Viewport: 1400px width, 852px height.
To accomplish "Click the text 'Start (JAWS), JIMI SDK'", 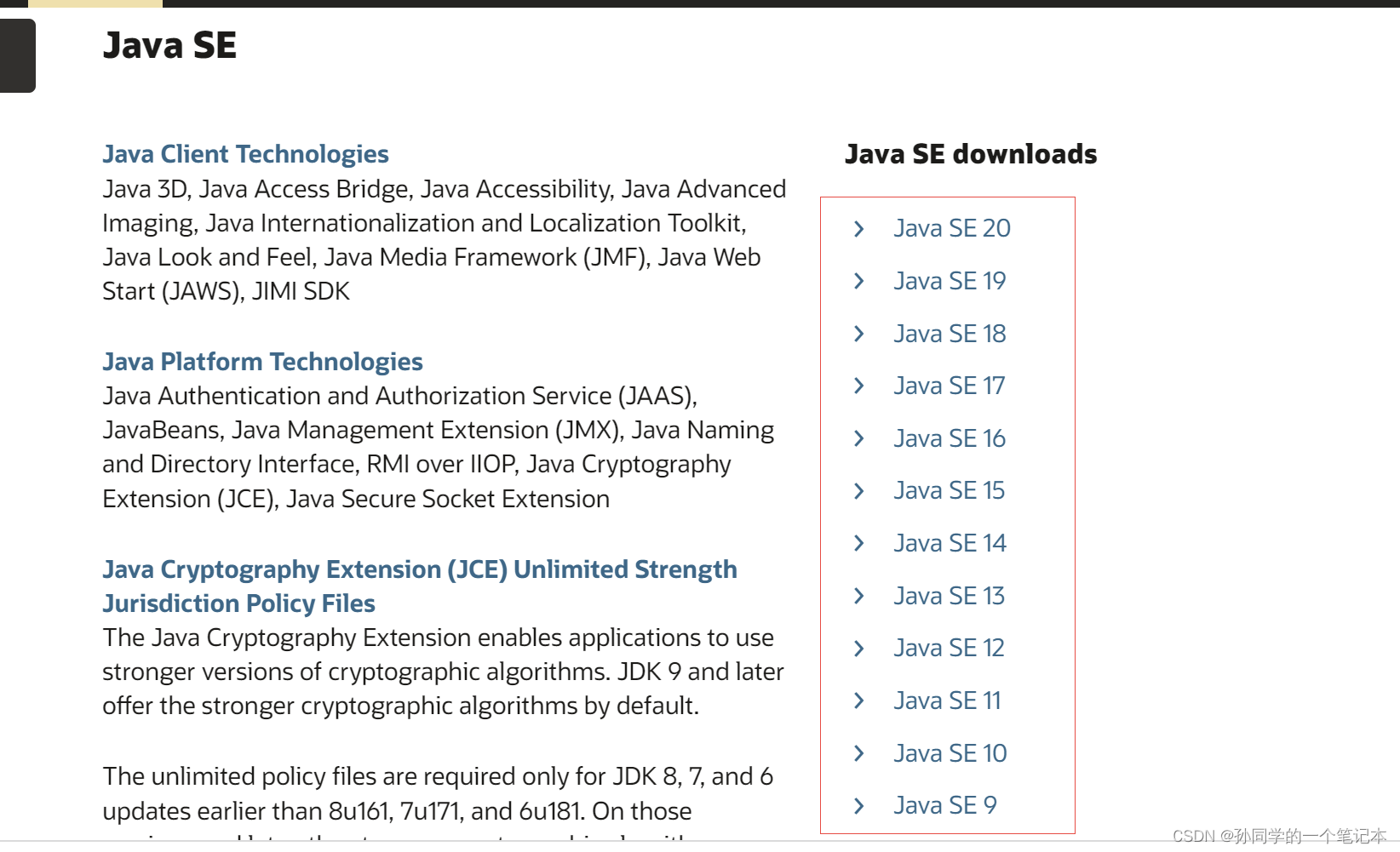I will [x=226, y=291].
